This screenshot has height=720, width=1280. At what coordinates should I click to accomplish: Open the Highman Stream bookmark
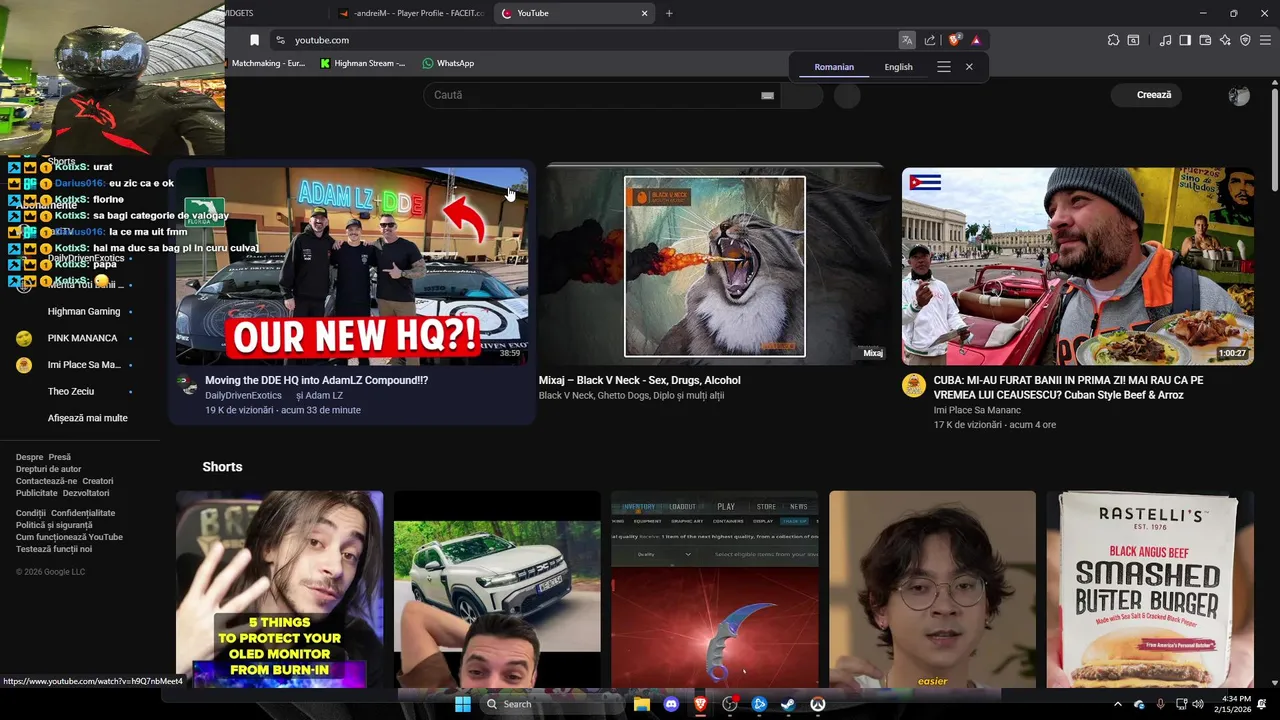363,63
